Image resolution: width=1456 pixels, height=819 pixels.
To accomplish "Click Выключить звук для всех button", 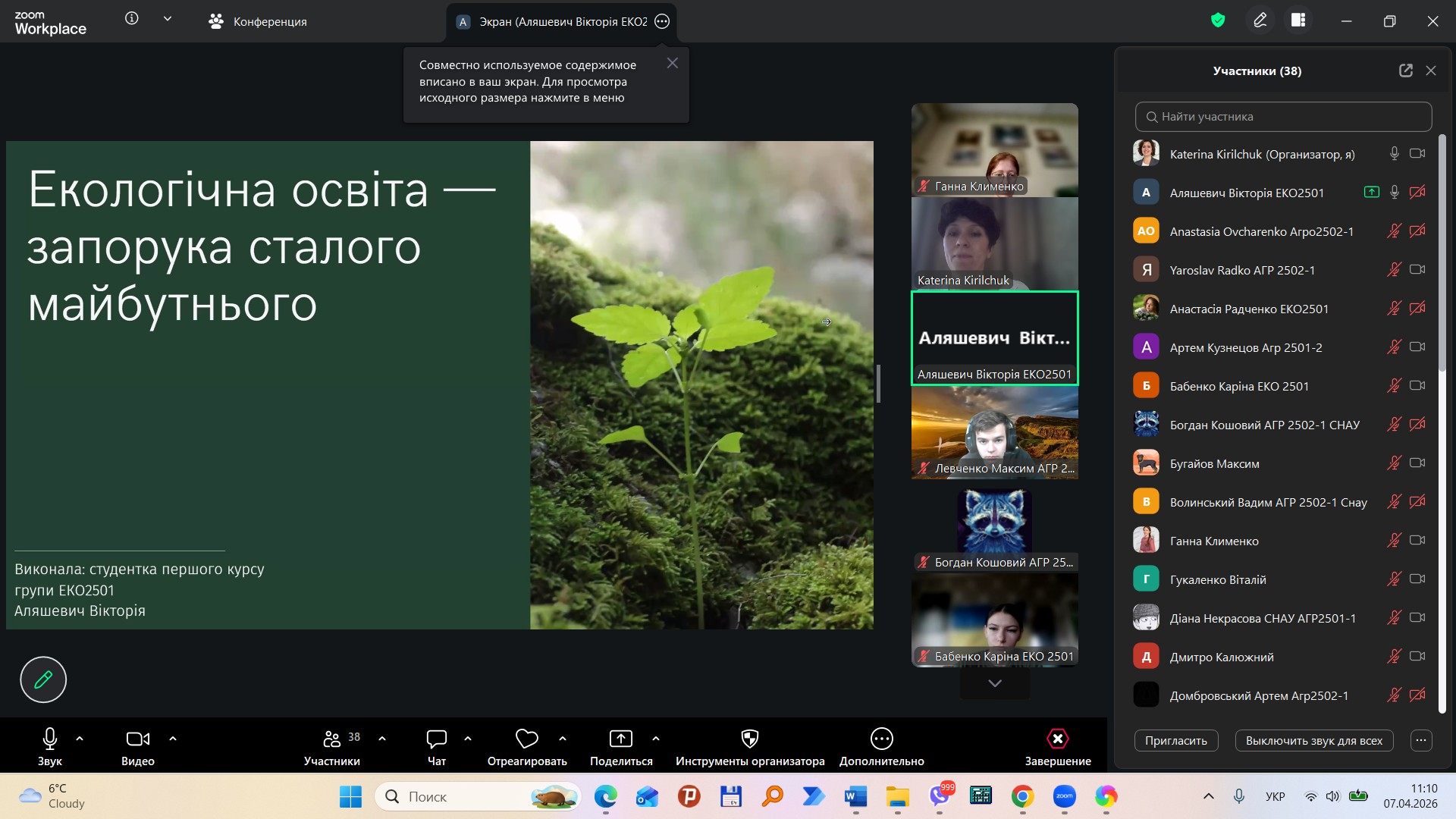I will (1313, 741).
